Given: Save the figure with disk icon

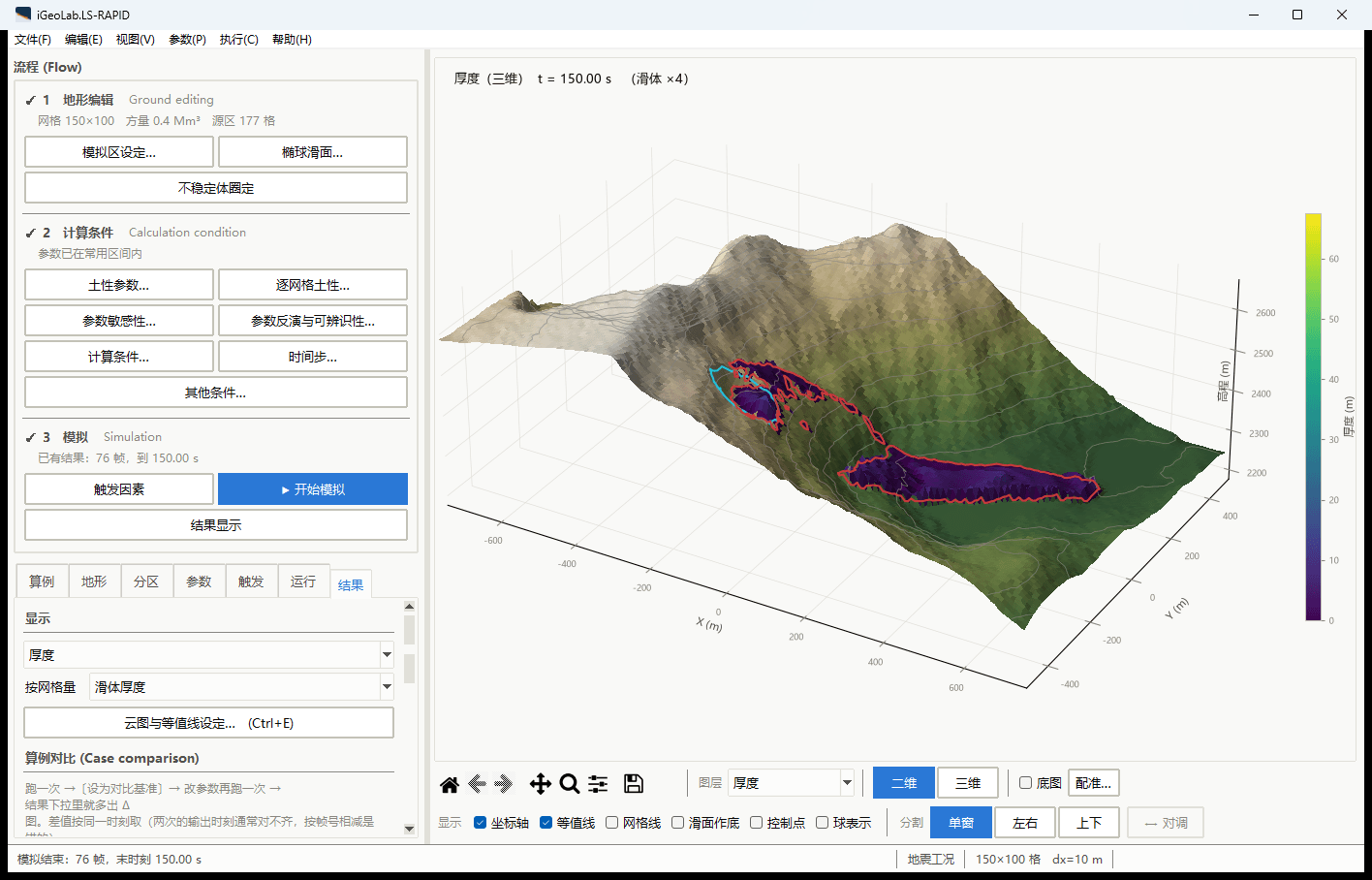Looking at the screenshot, I should (x=634, y=784).
